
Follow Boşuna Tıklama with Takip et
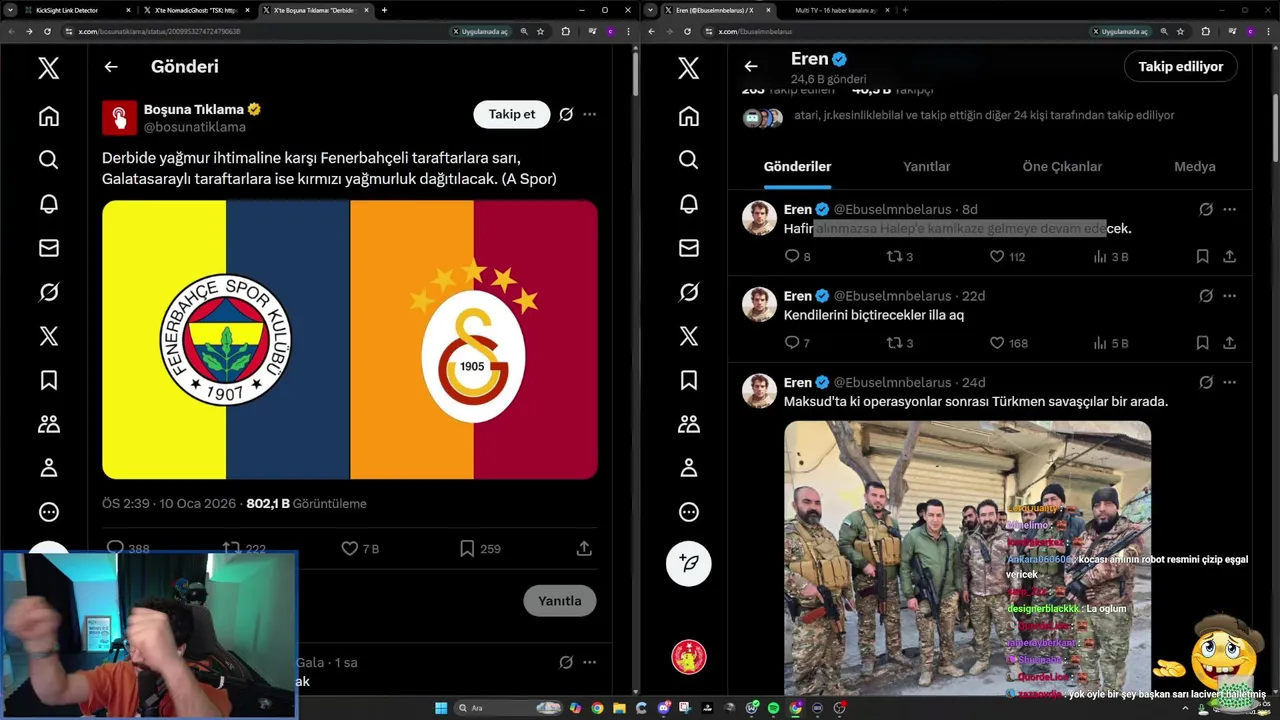click(512, 114)
